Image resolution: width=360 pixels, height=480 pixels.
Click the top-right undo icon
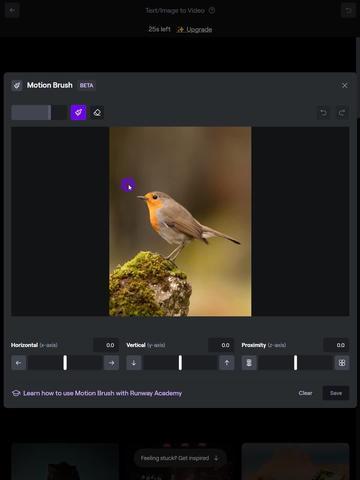click(348, 11)
